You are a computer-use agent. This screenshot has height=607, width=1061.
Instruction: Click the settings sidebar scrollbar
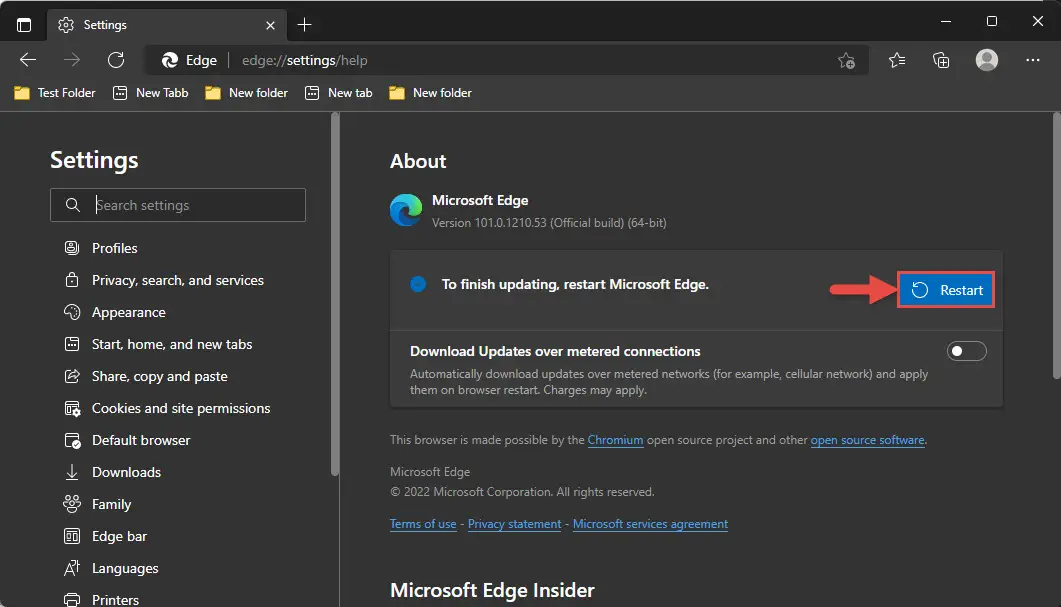(334, 294)
